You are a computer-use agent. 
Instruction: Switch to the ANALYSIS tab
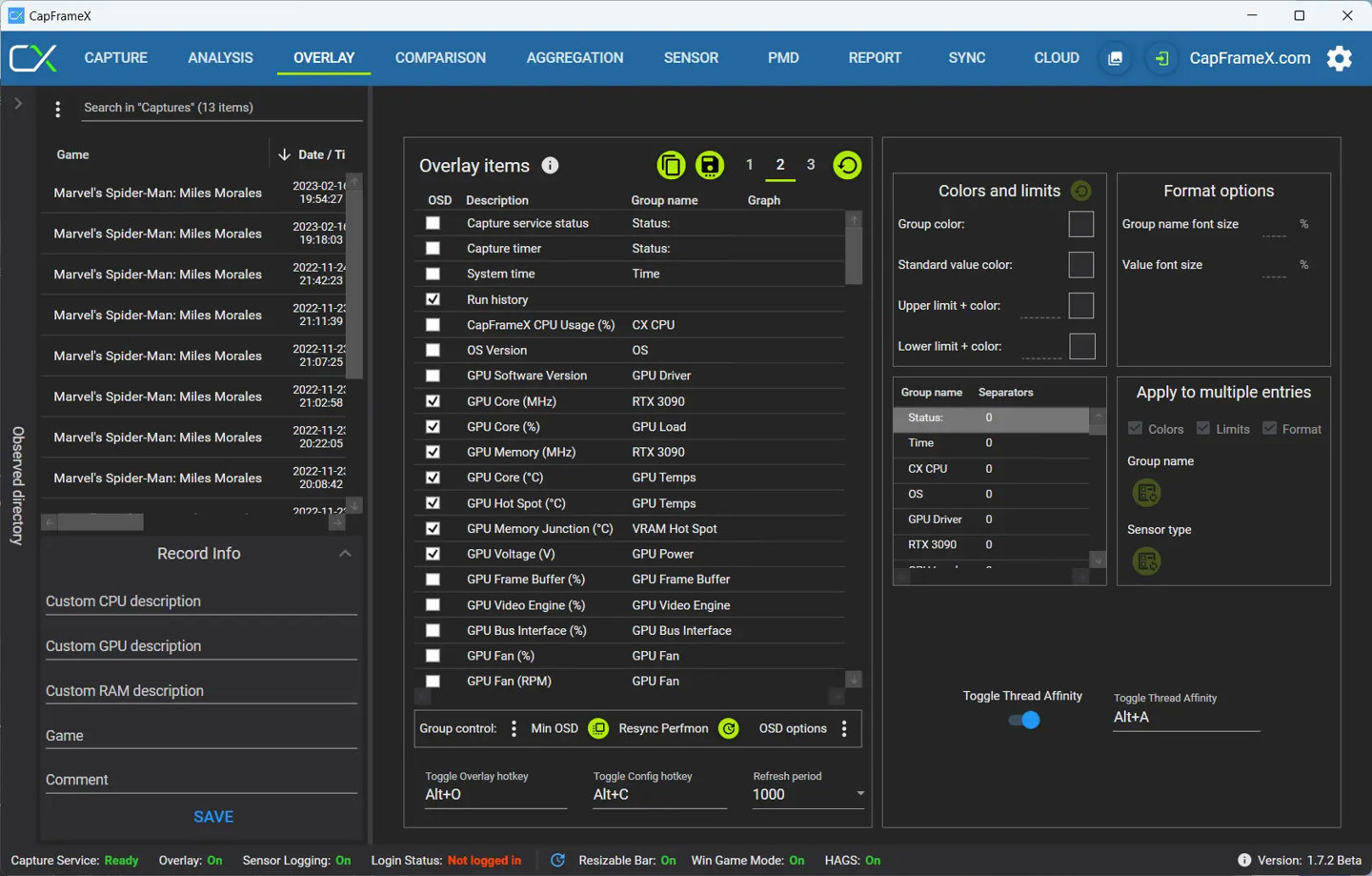(220, 58)
